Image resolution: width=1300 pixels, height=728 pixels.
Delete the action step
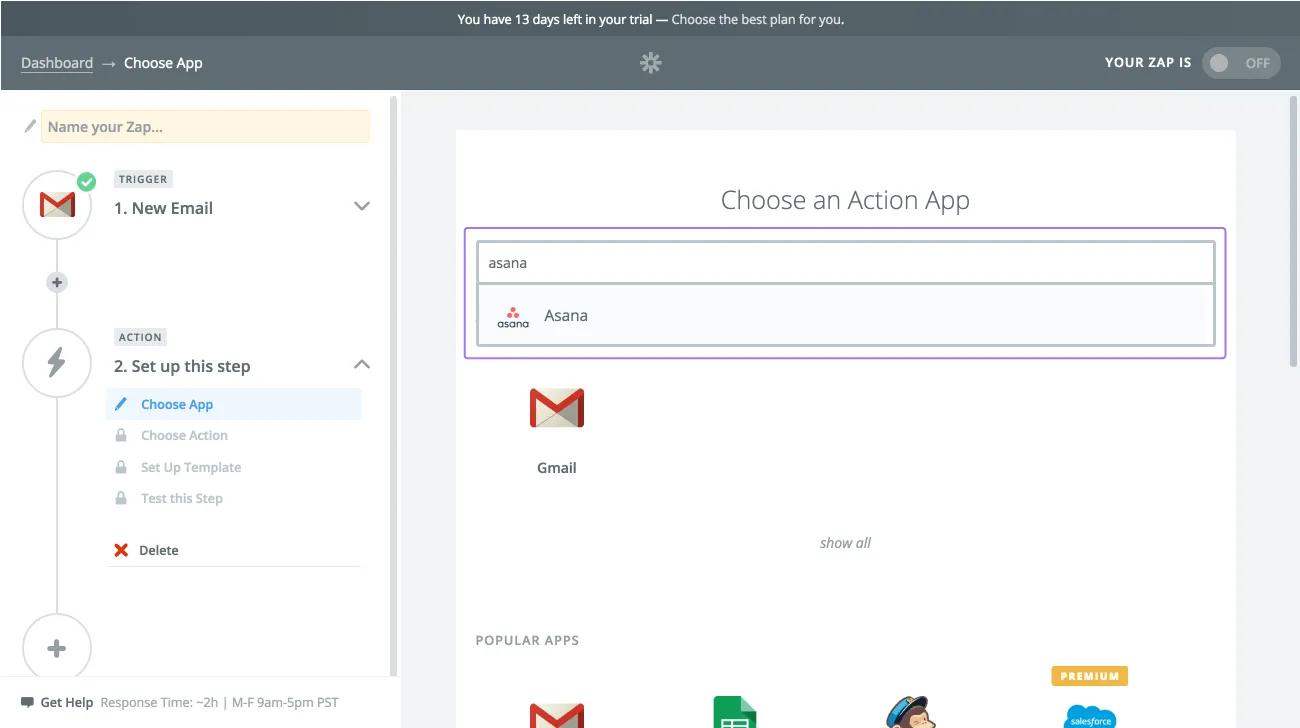158,551
